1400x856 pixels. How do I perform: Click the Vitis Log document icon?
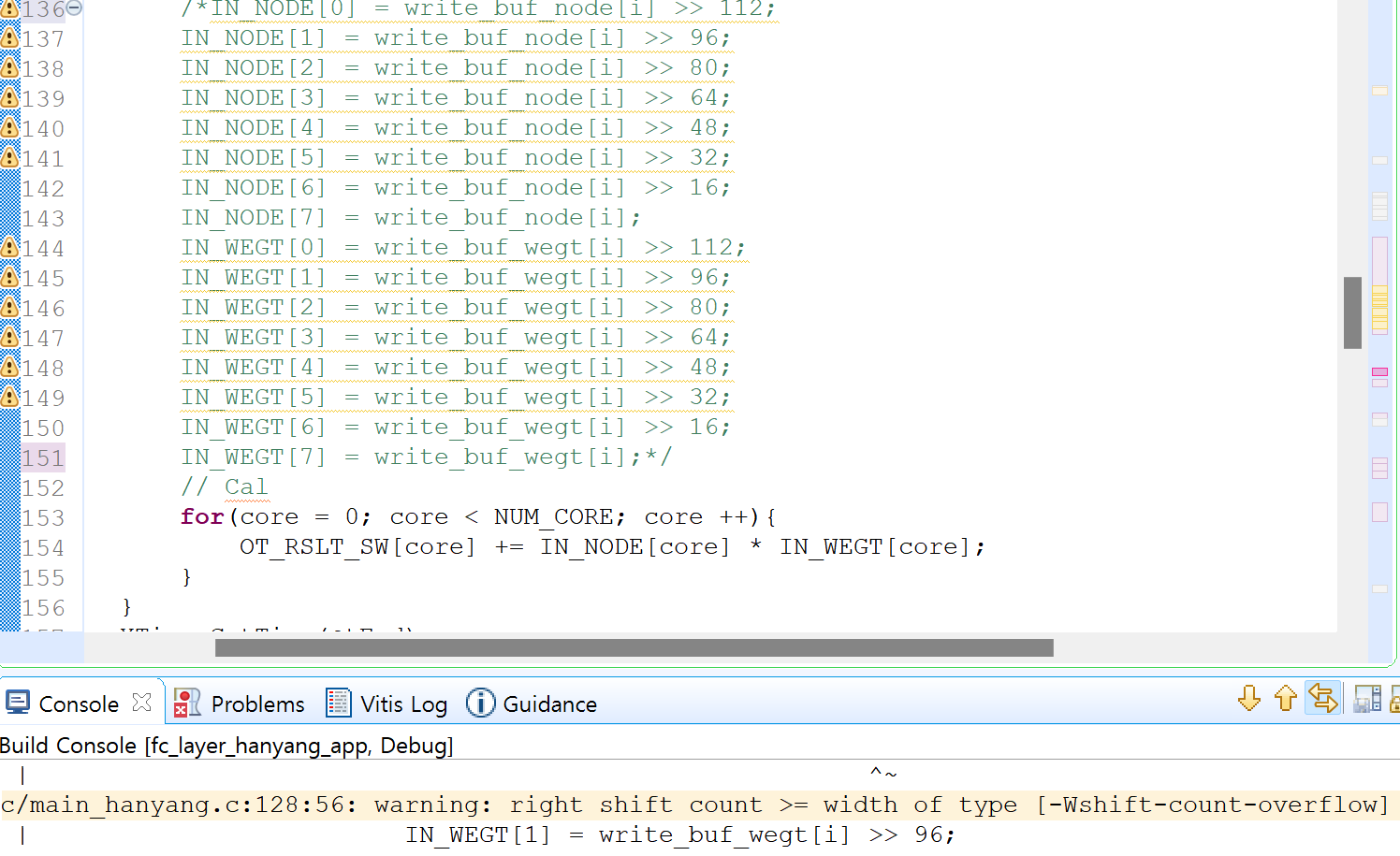pos(338,703)
